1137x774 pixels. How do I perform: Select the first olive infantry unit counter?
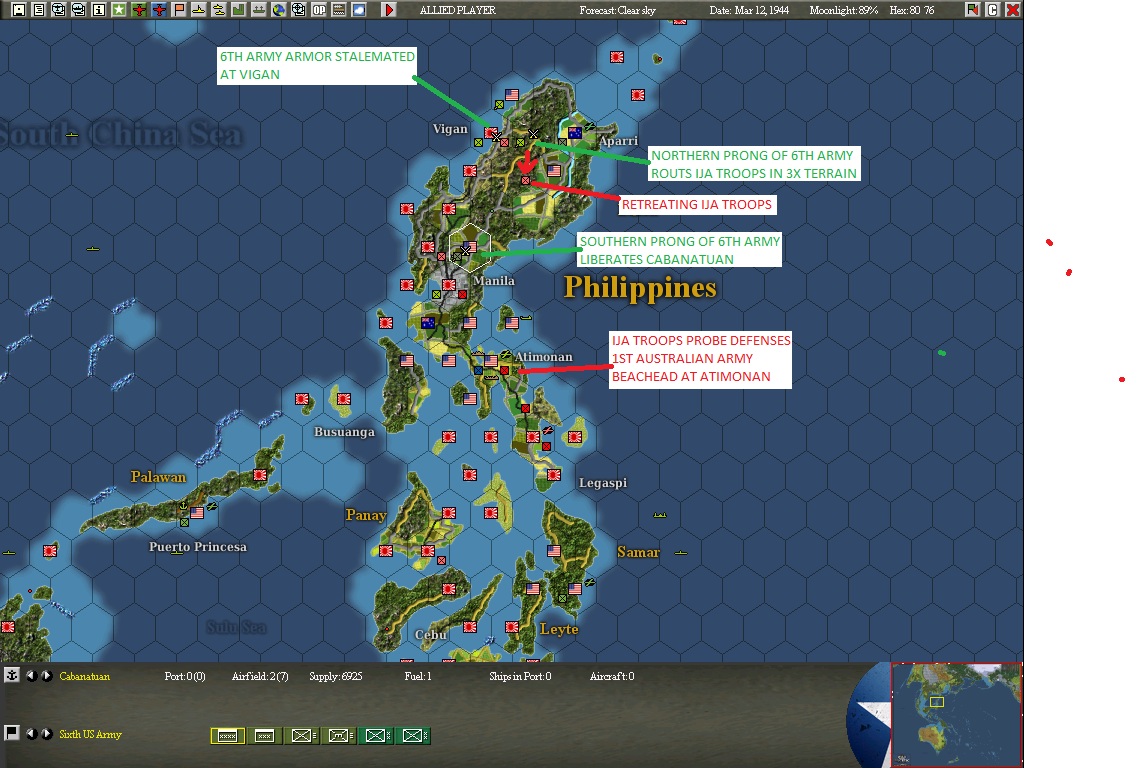point(302,736)
